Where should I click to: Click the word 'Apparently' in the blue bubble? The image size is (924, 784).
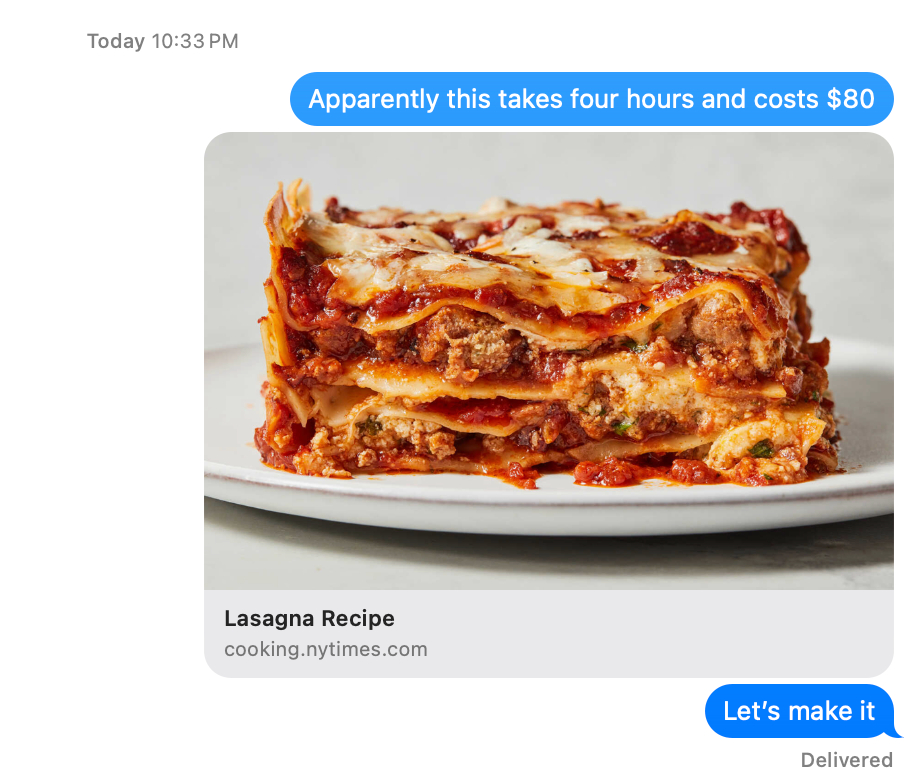click(x=374, y=99)
